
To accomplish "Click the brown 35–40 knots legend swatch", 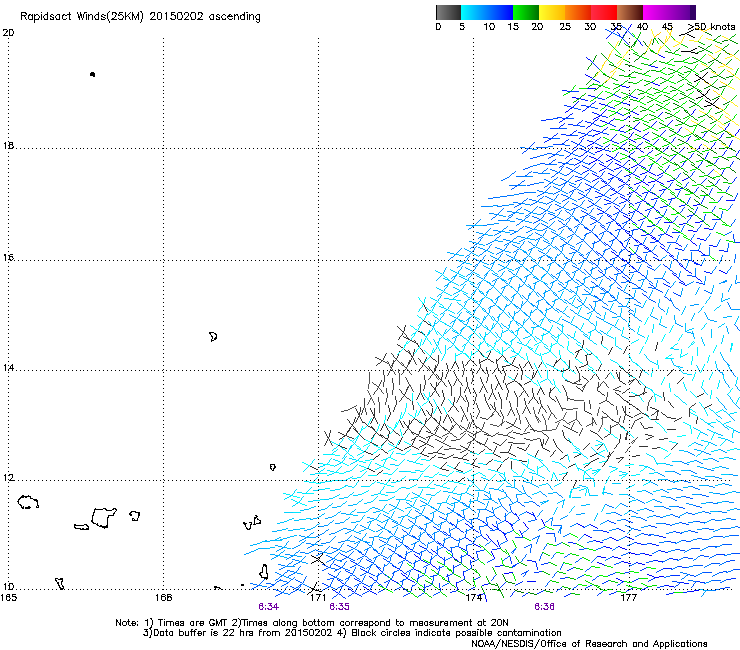I will point(630,12).
